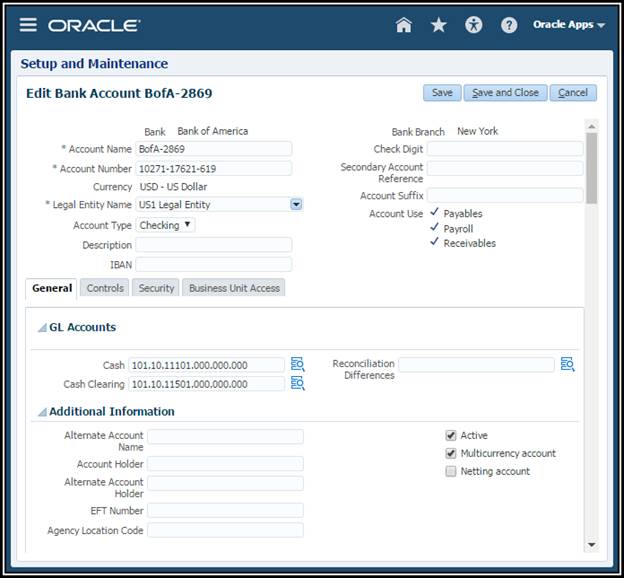This screenshot has width=624, height=578.
Task: Click the EFT Number field
Action: tap(225, 510)
